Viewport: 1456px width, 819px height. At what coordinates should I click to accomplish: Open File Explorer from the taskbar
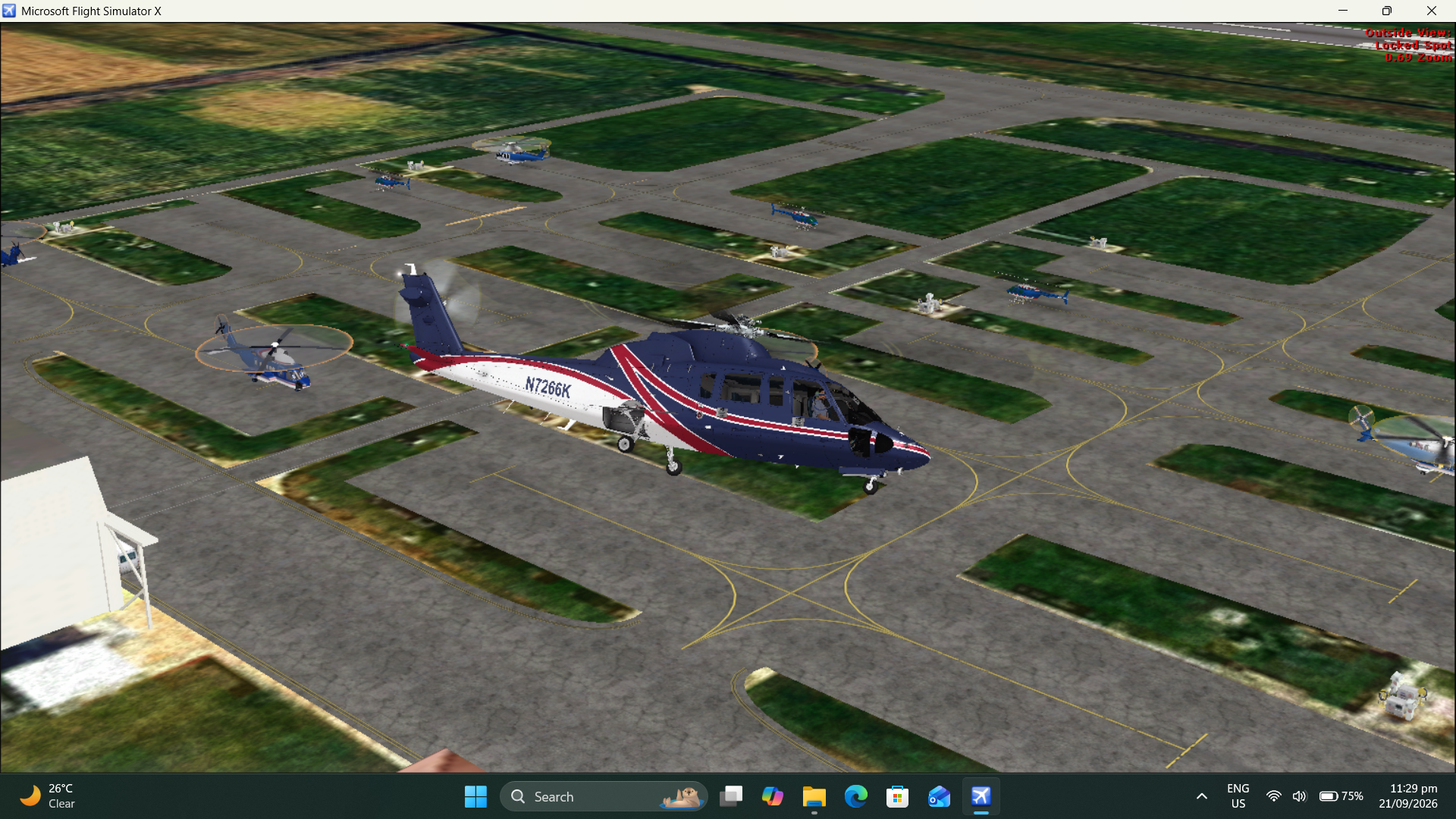(814, 796)
